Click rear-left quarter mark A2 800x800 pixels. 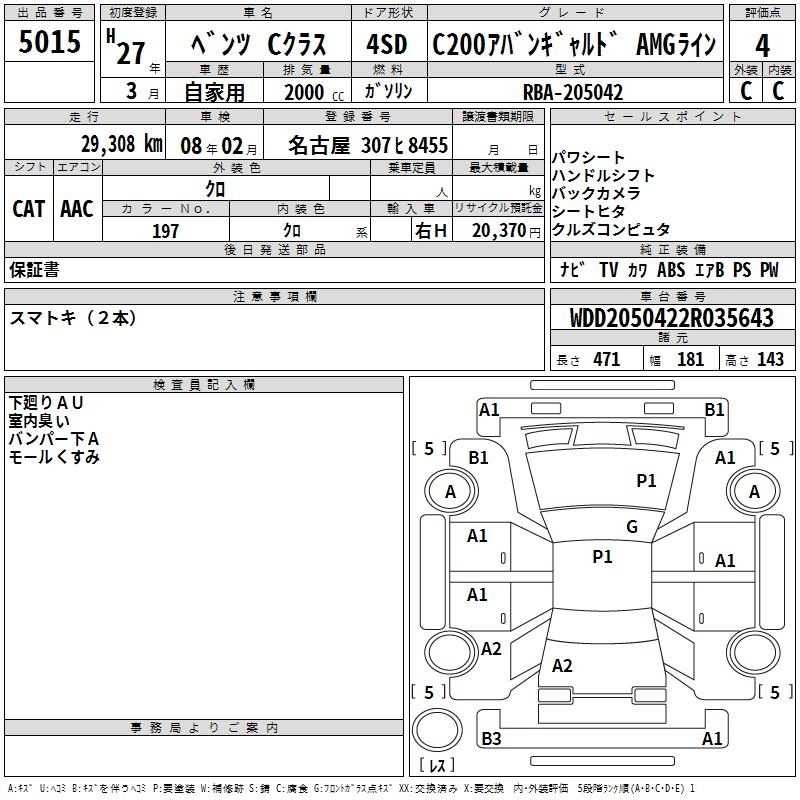(x=491, y=648)
